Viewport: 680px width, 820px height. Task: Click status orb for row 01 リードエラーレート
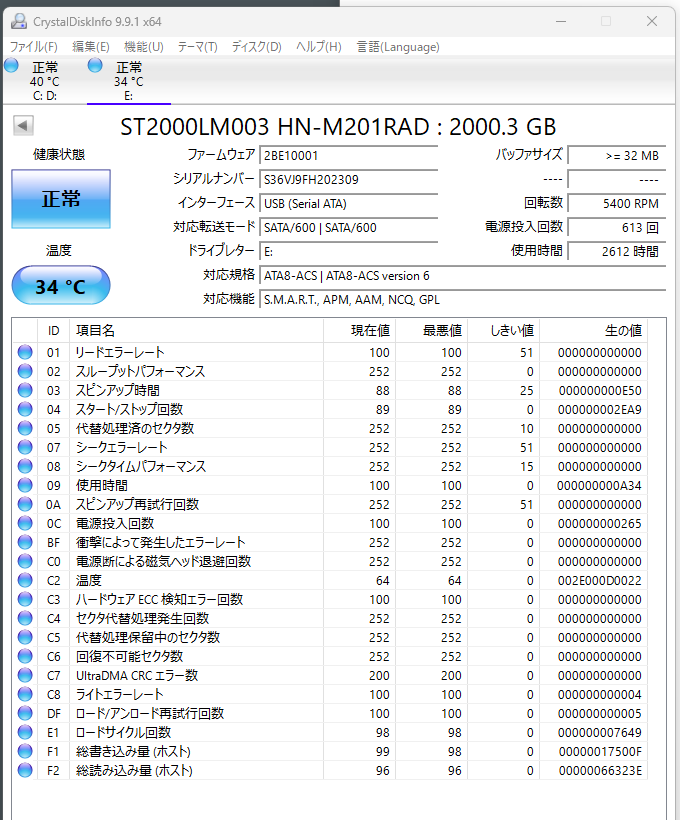[x=25, y=352]
